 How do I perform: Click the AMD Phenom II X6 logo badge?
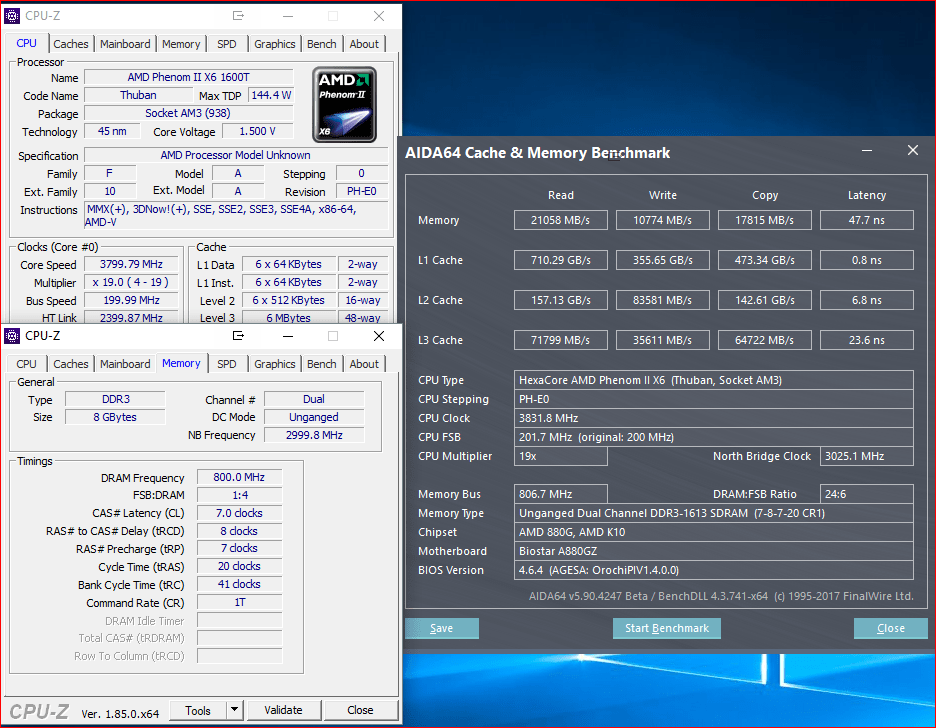344,104
